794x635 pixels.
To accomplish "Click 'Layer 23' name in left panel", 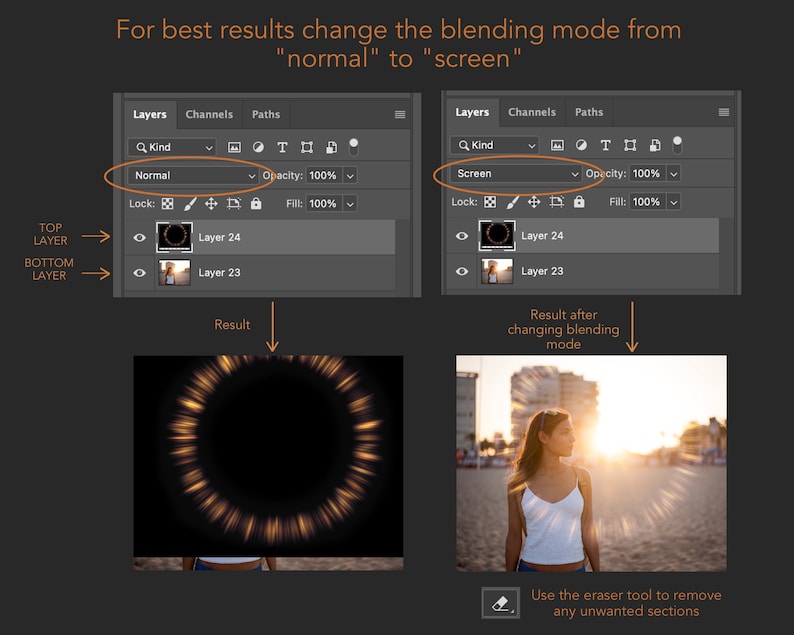I will pyautogui.click(x=219, y=272).
